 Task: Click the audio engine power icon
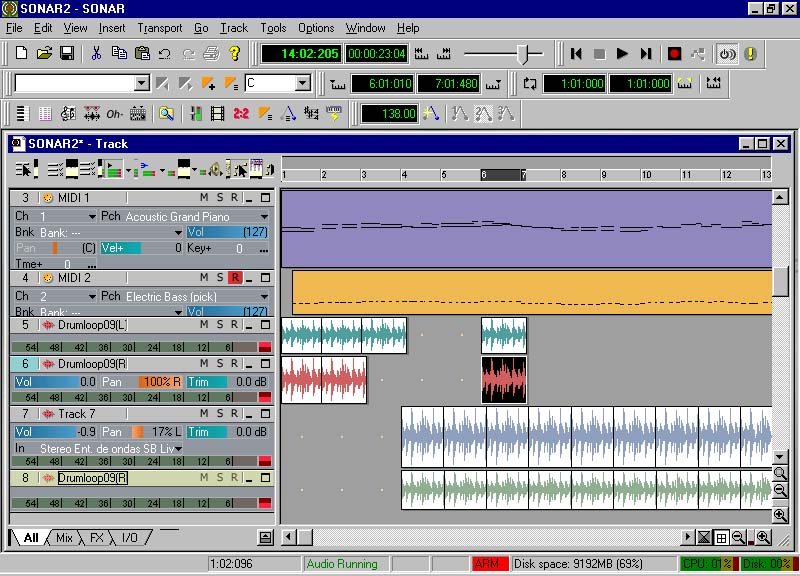pos(727,54)
